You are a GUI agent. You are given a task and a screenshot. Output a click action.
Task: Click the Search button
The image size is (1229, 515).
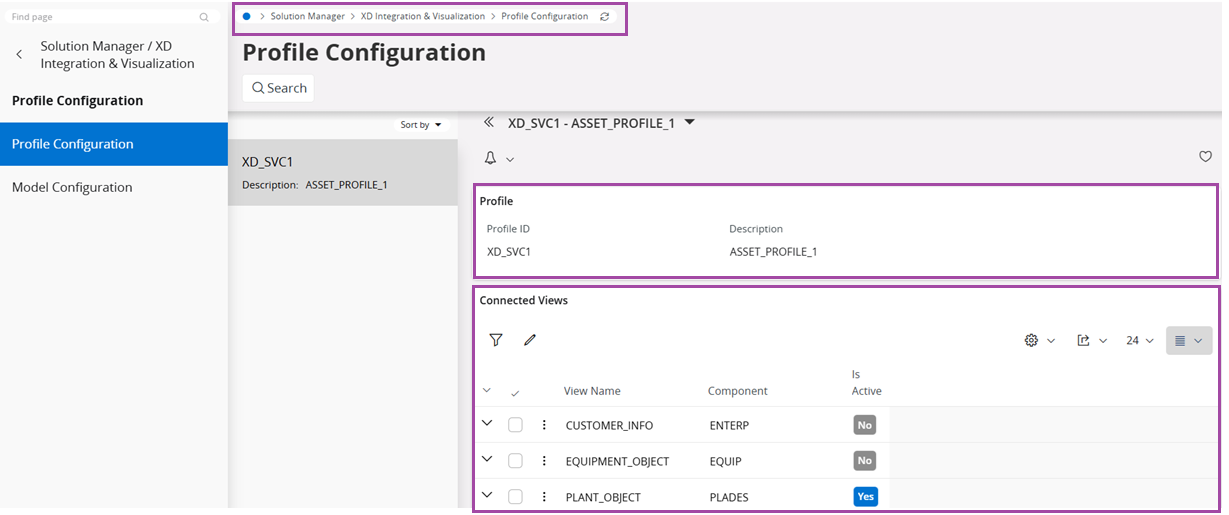[279, 88]
